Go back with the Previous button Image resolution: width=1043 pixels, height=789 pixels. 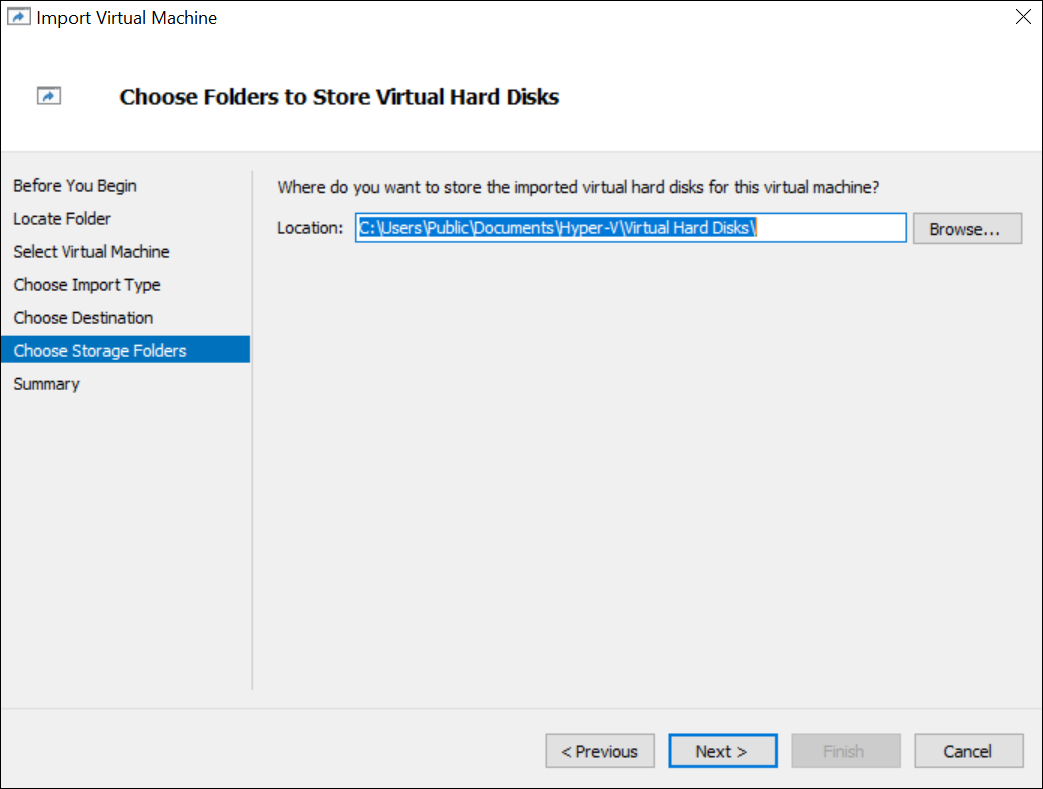pos(600,751)
